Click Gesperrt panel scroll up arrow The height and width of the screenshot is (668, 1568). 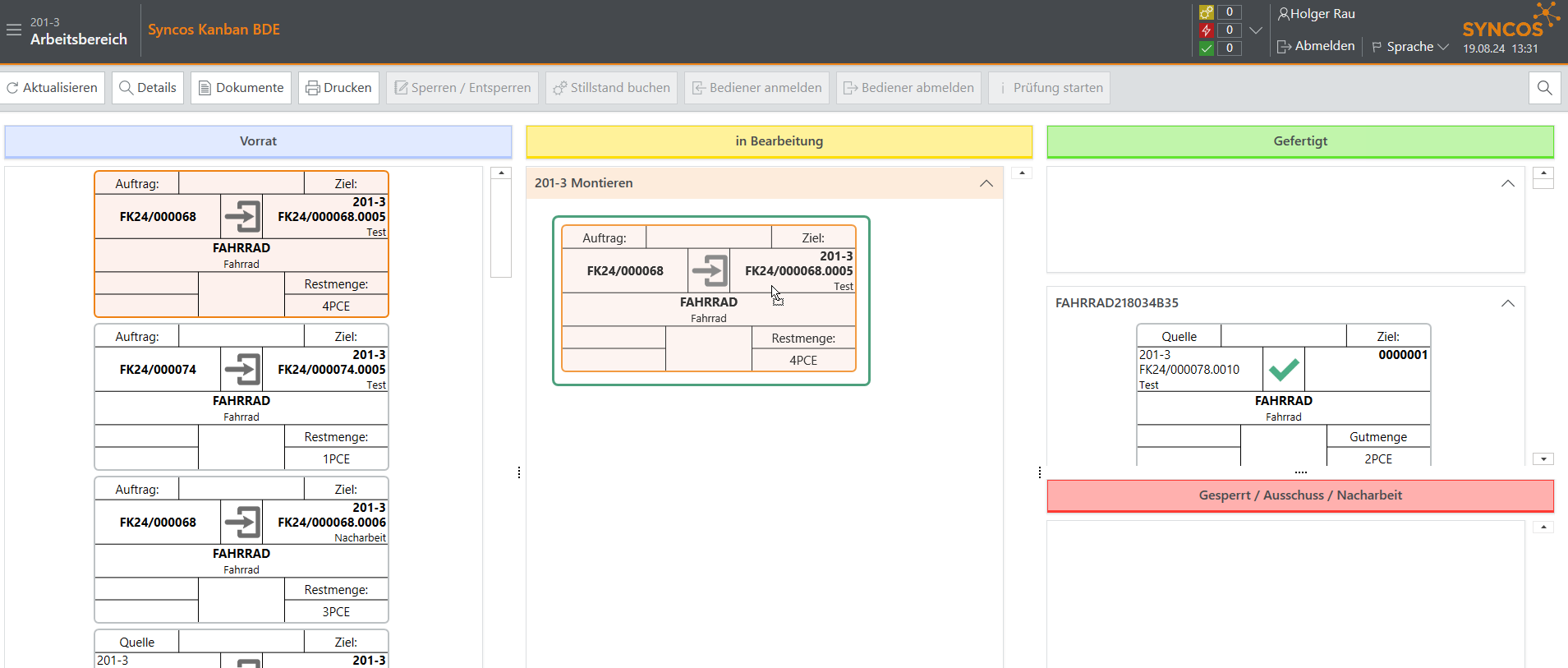(x=1543, y=527)
